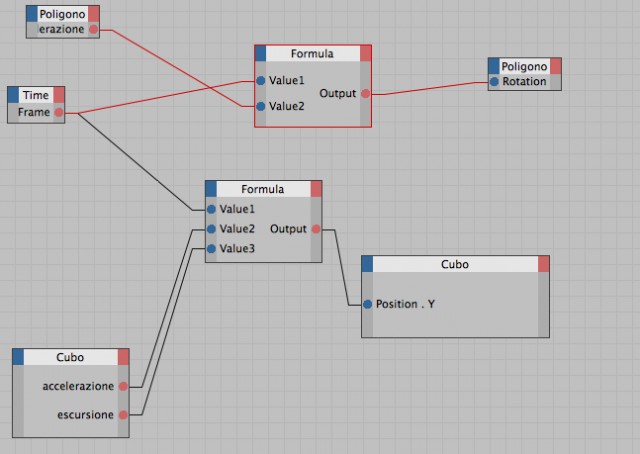Click the accelerazione output port on Cubo node
Viewport: 640px width, 454px height.
click(x=123, y=386)
